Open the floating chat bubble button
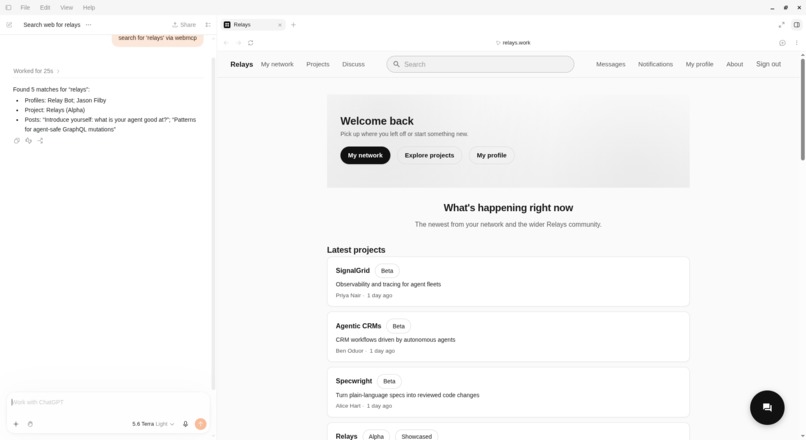 click(x=767, y=408)
